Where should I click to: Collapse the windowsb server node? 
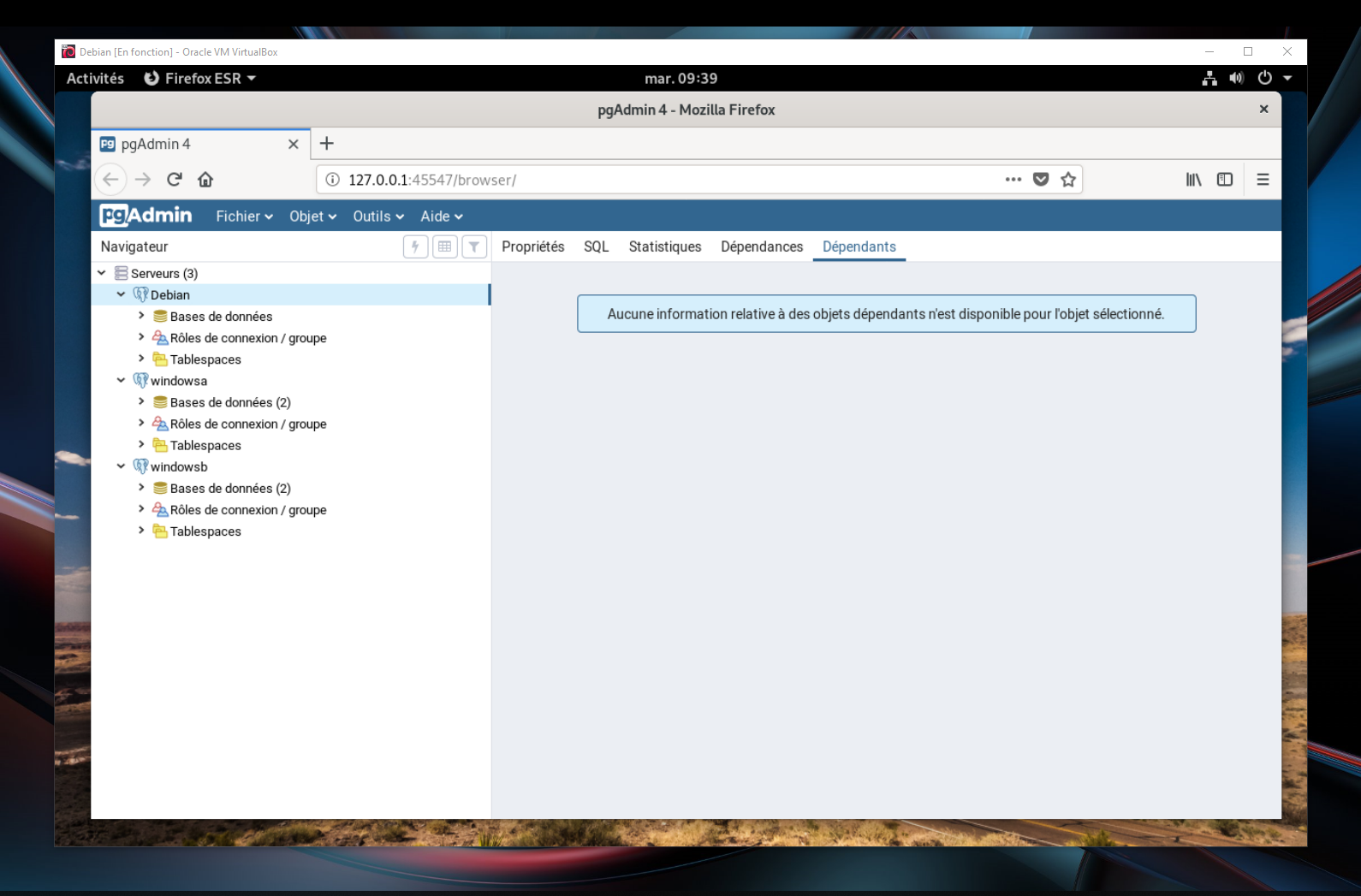point(122,466)
